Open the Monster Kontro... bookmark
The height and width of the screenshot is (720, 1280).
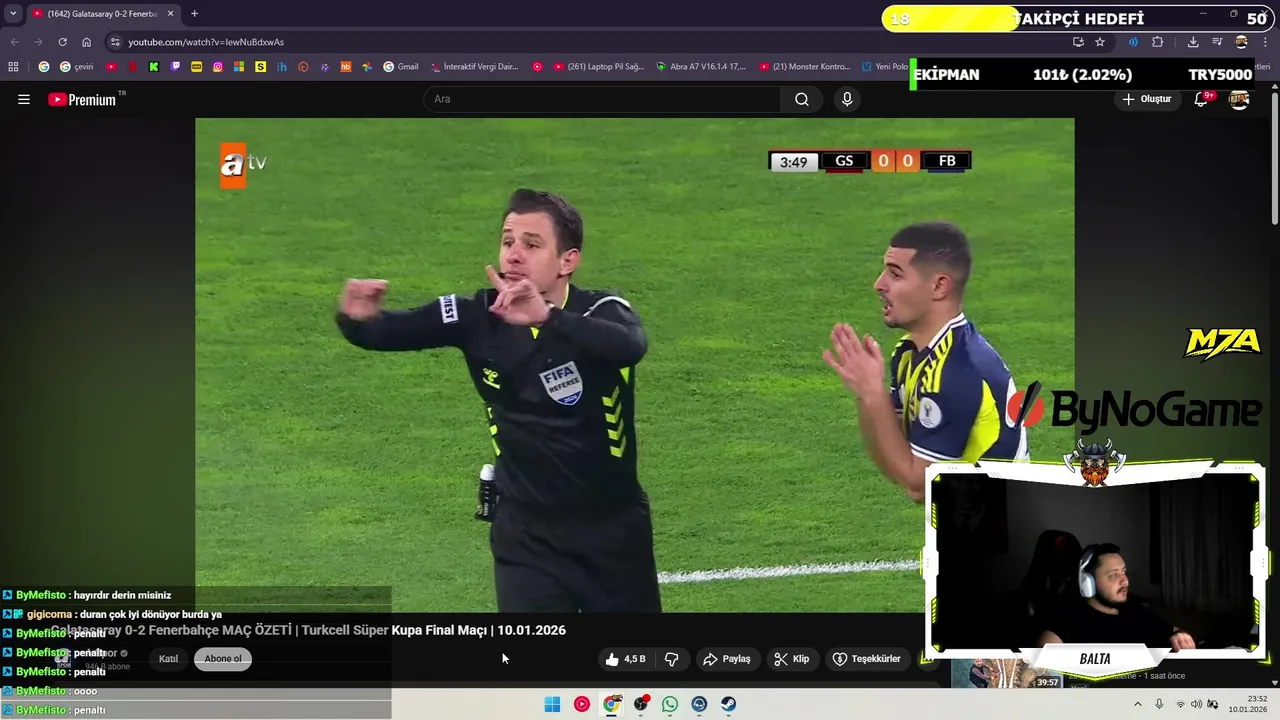pyautogui.click(x=805, y=67)
